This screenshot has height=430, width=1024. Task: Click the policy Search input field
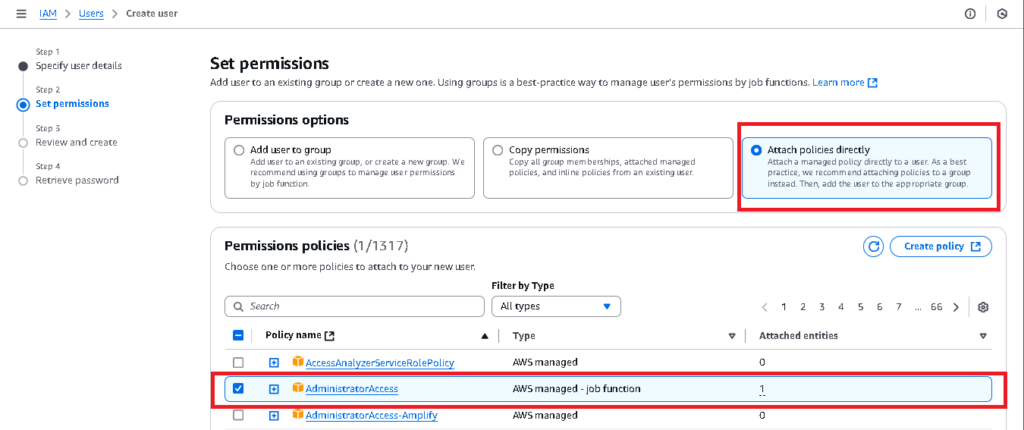pyautogui.click(x=355, y=306)
